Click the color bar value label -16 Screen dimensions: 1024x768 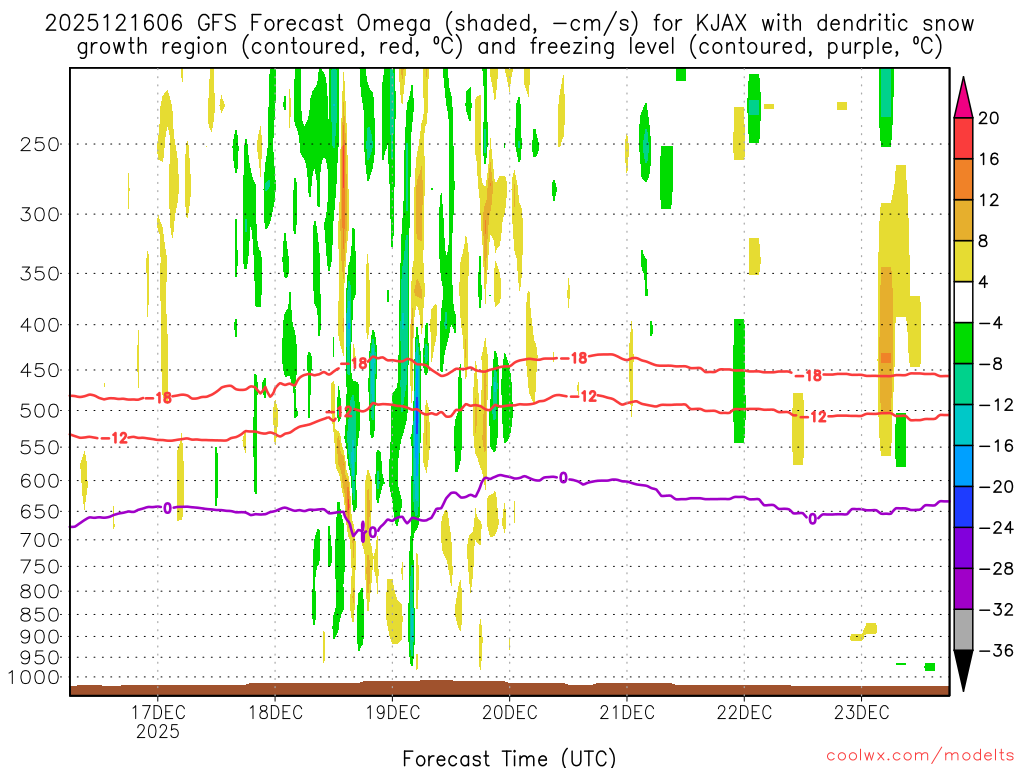(x=996, y=446)
